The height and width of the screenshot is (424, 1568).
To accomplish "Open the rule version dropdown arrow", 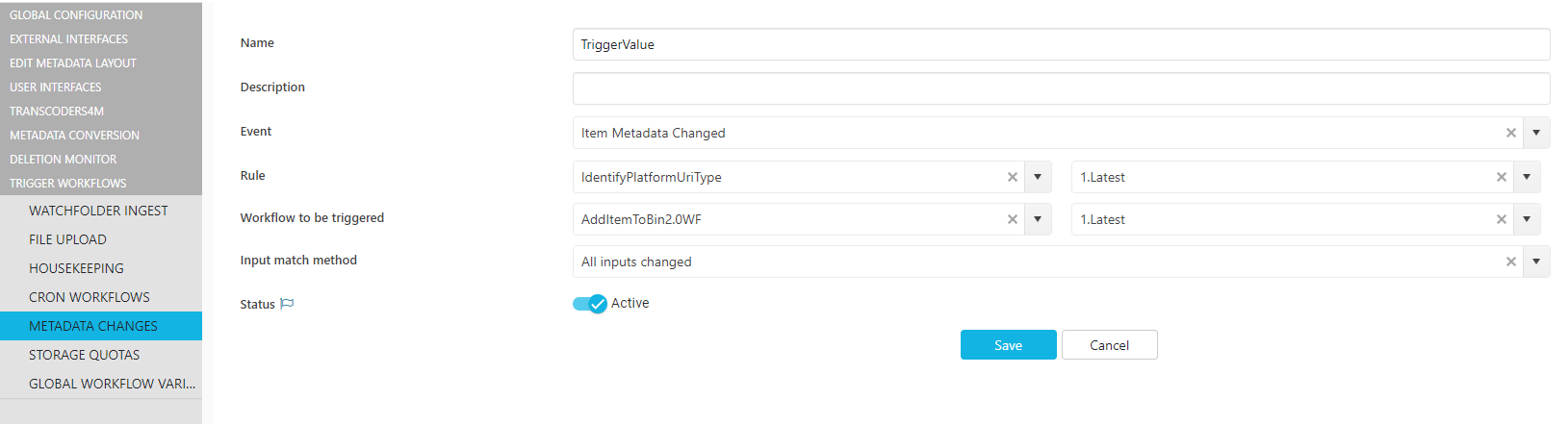I will coord(1527,177).
